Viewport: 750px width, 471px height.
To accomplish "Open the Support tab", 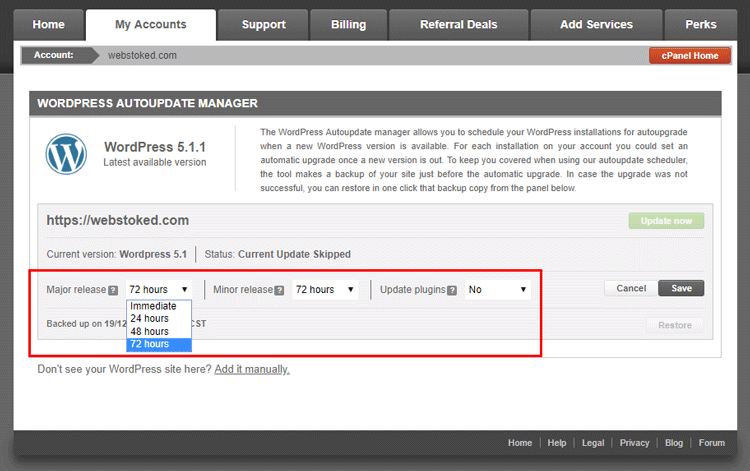I will (264, 24).
